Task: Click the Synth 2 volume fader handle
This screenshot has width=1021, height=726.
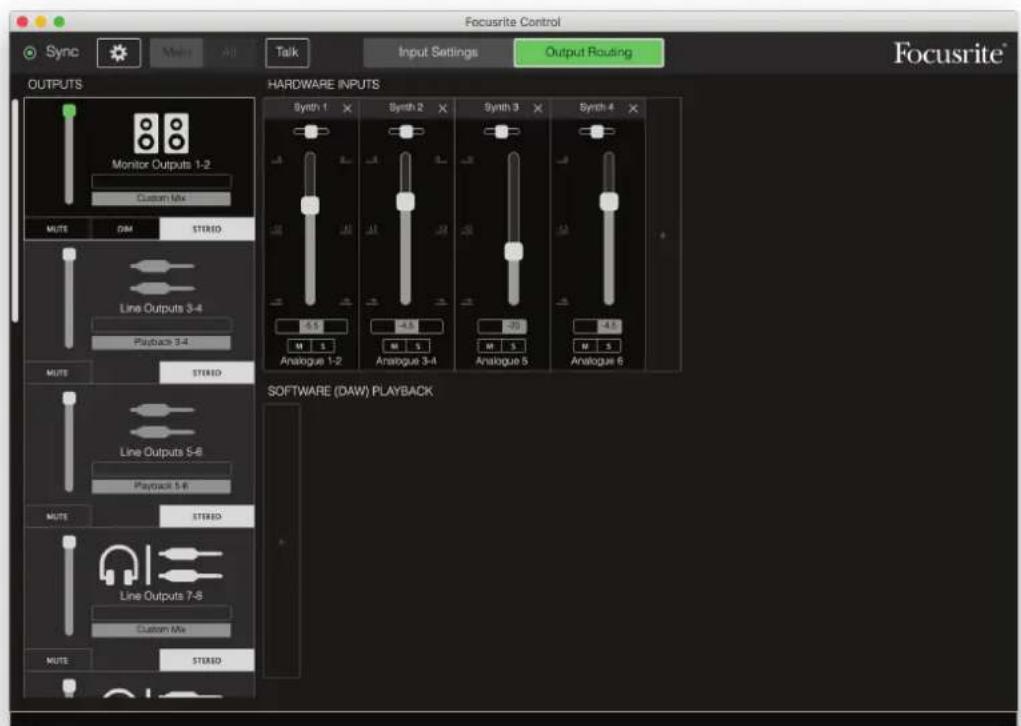Action: [x=406, y=202]
